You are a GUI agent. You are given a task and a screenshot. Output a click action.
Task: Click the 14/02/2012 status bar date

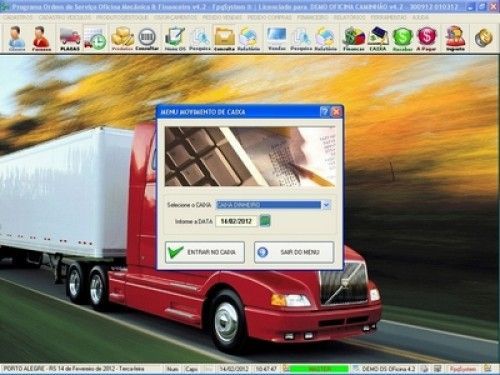coord(234,369)
